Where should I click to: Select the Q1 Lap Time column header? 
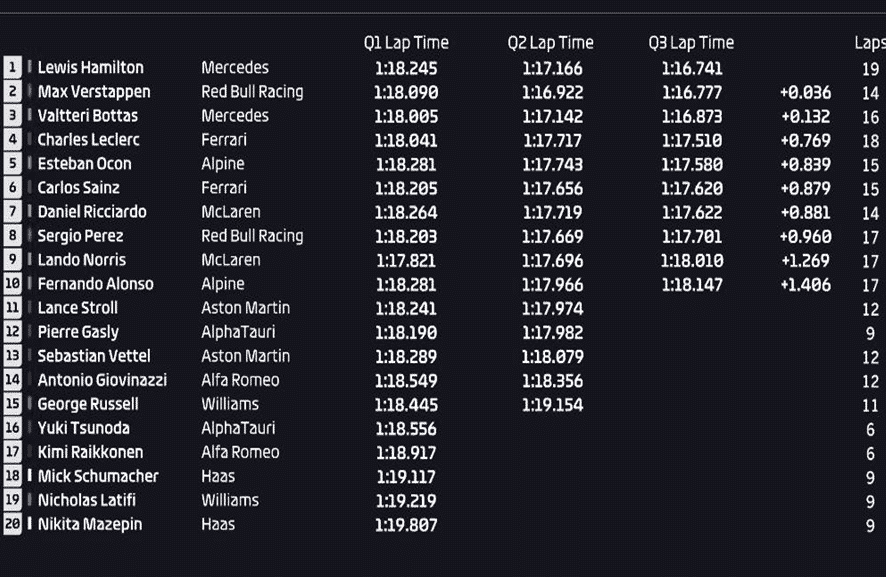tap(406, 42)
